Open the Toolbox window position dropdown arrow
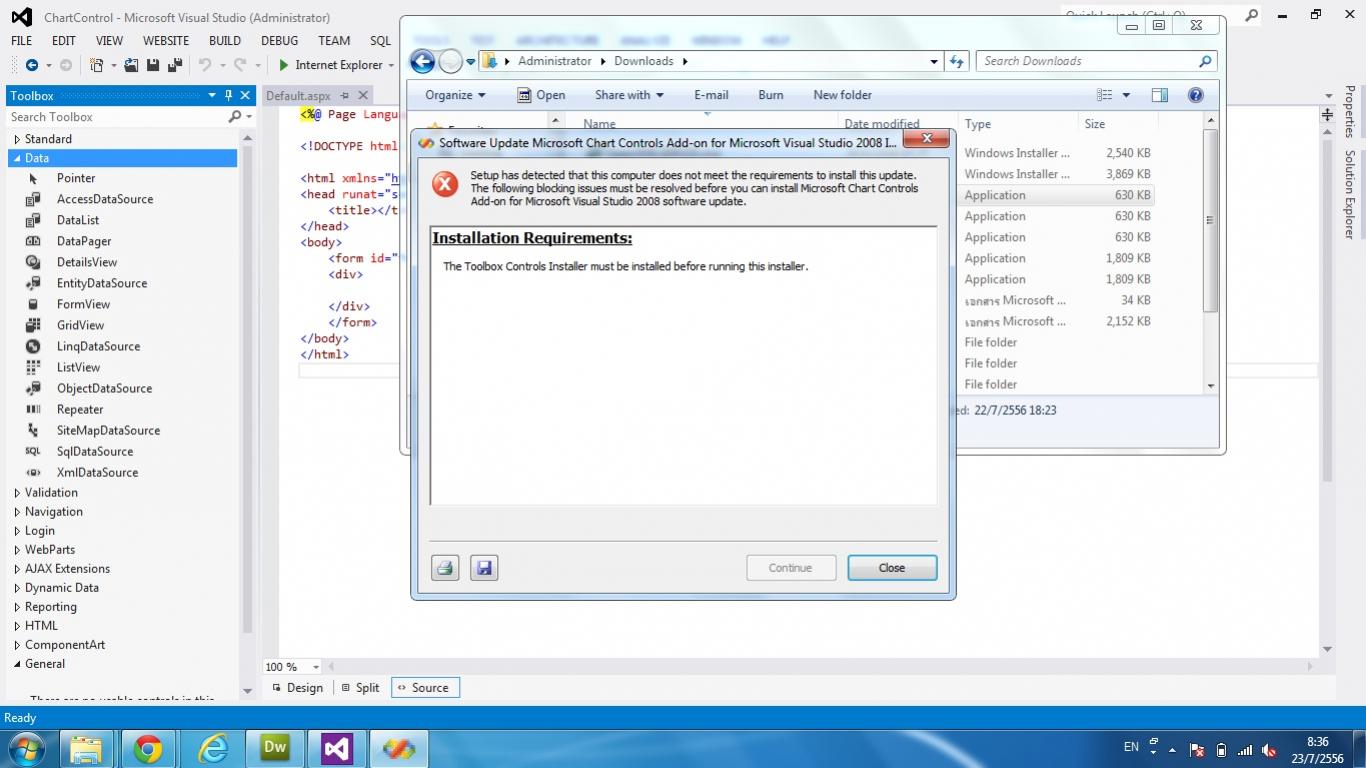 pos(212,95)
